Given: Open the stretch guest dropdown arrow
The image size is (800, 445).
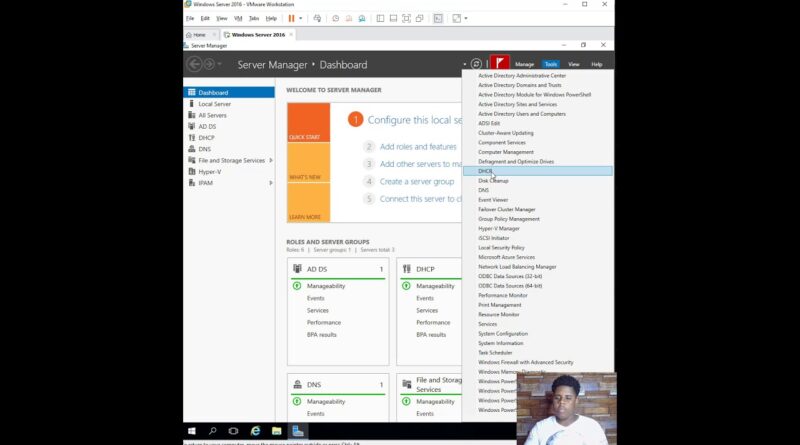Looking at the screenshot, I should (466, 18).
